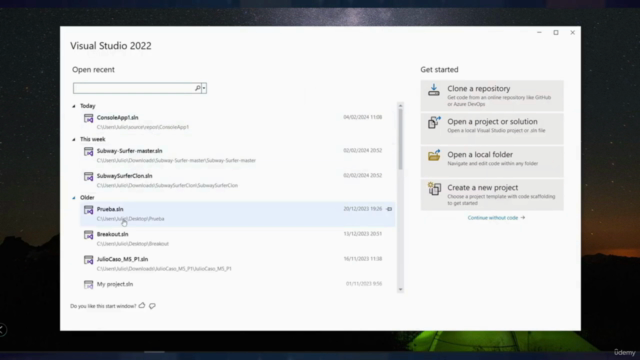This screenshot has height=360, width=640.
Task: Collapse the Today group
Action: point(74,106)
